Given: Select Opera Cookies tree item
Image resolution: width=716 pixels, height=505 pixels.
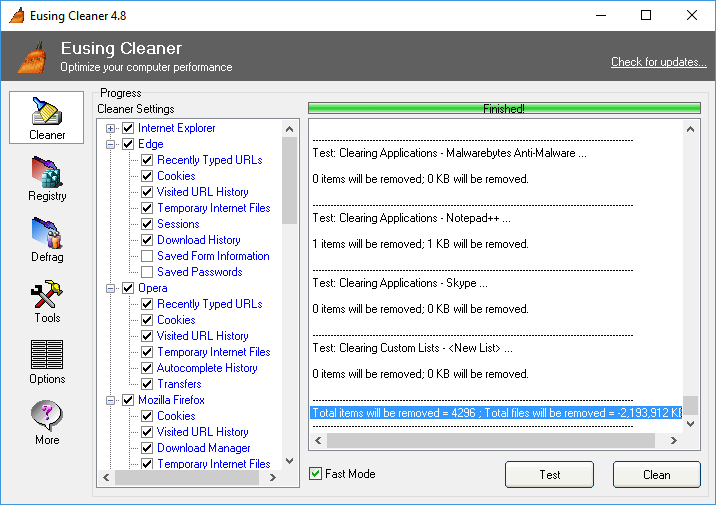Looking at the screenshot, I should pos(176,320).
